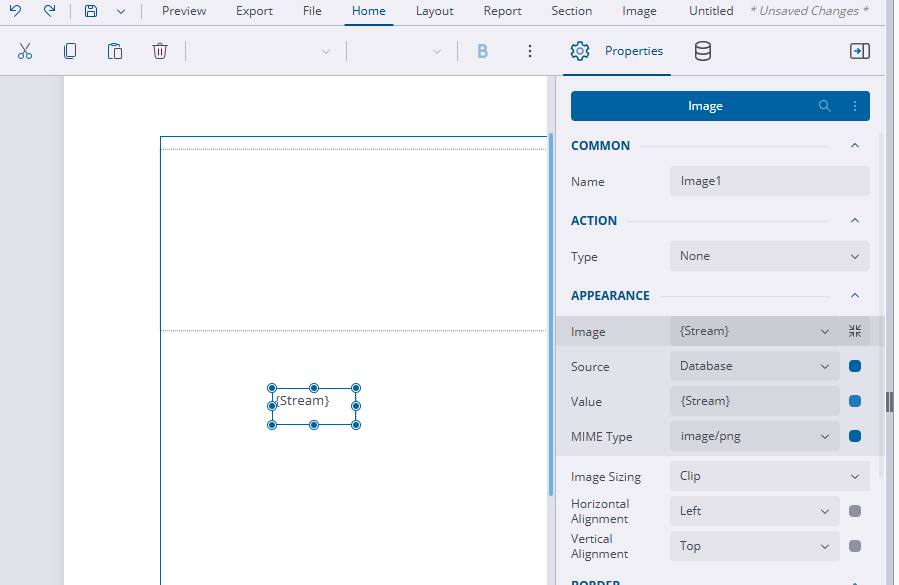Click the Preview button

point(184,11)
